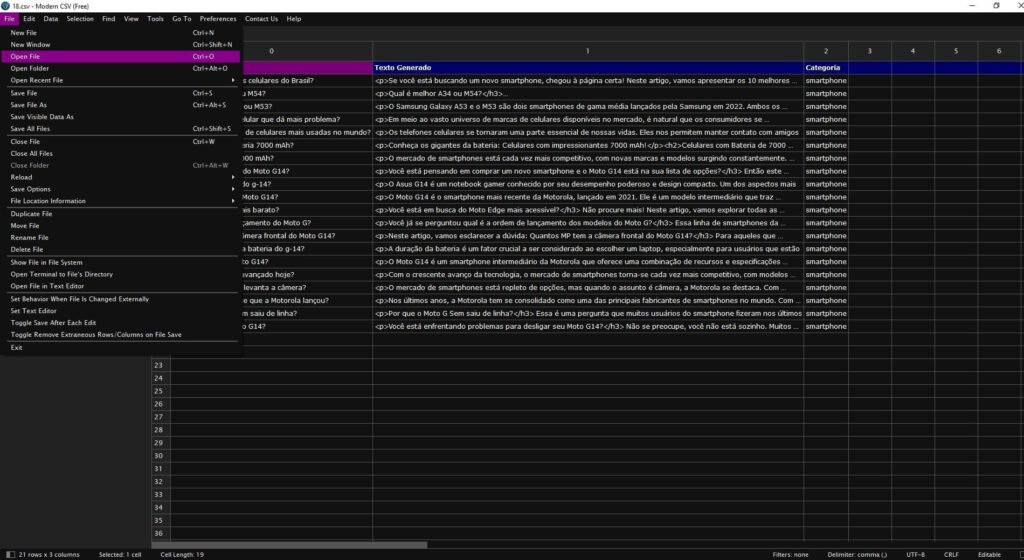Screen dimensions: 1024x560
Task: Click Contact Us in menu bar
Action: 261,19
